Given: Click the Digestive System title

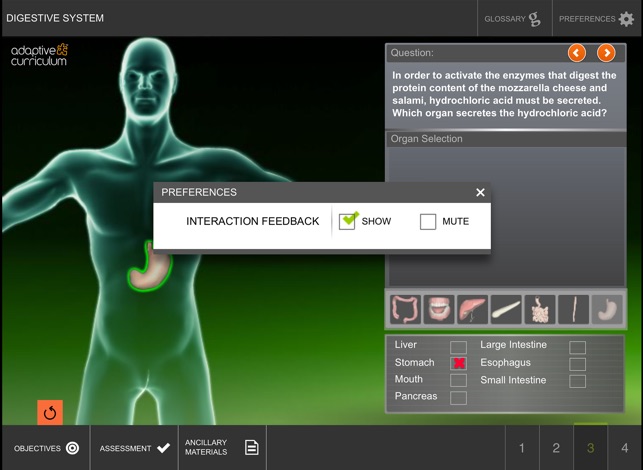Looking at the screenshot, I should [x=55, y=18].
